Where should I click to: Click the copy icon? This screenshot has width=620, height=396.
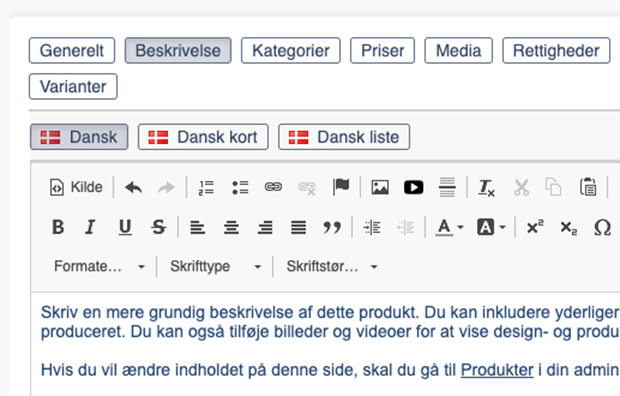pos(554,187)
